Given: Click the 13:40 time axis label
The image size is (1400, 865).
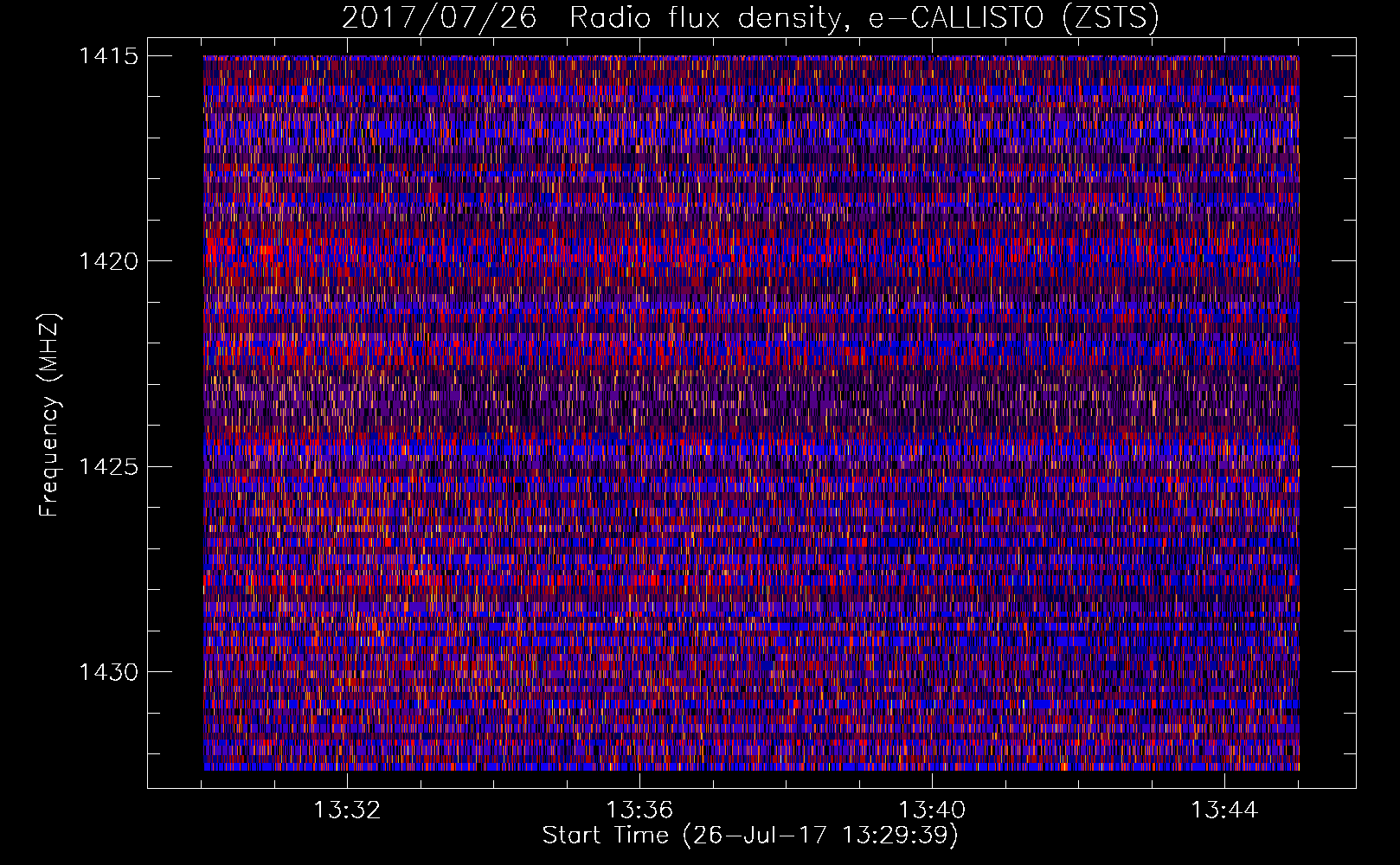Looking at the screenshot, I should [x=933, y=811].
